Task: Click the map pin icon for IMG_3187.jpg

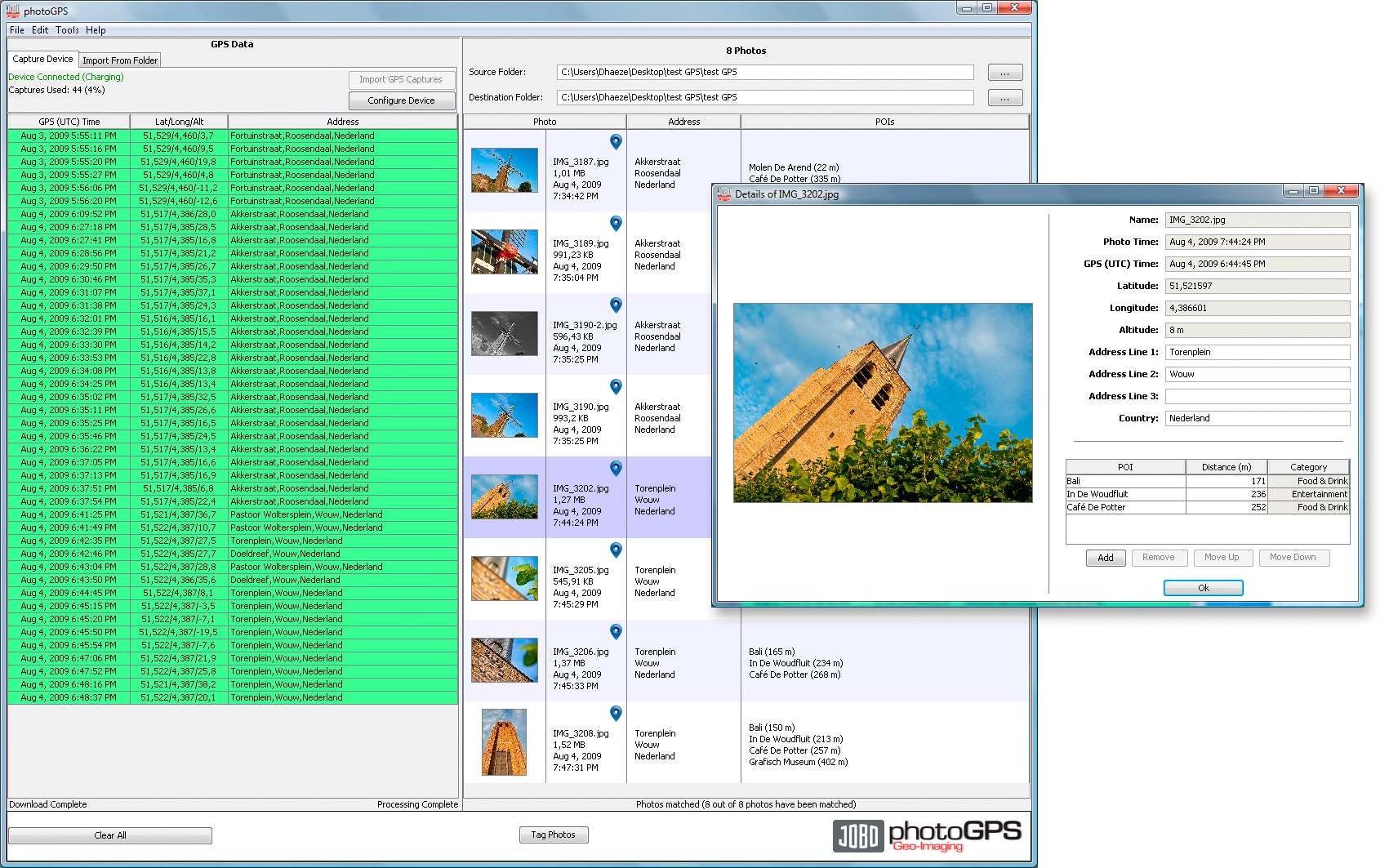Action: click(x=616, y=142)
